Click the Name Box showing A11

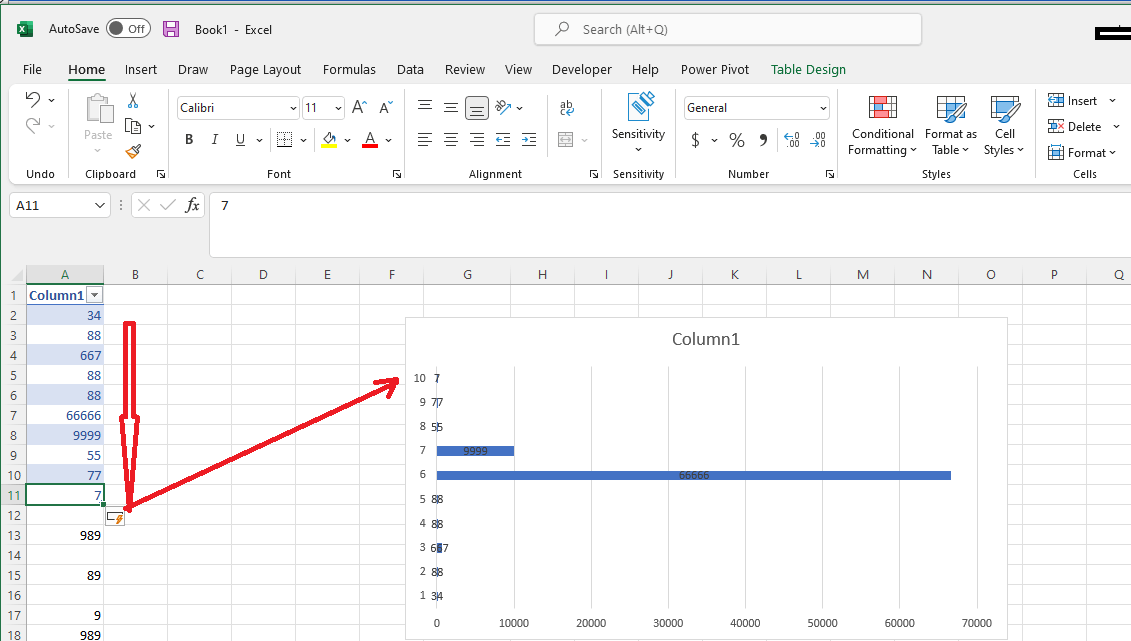60,205
